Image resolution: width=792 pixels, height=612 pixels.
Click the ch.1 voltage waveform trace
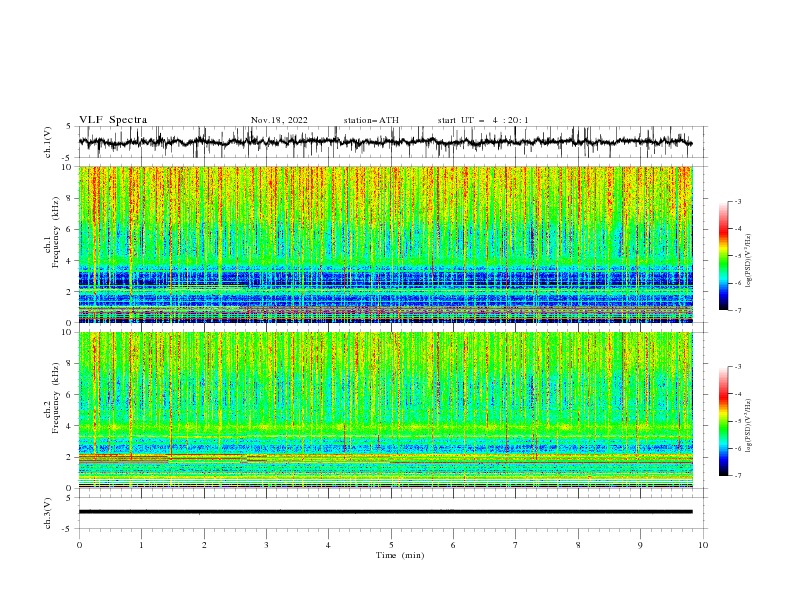tap(385, 142)
